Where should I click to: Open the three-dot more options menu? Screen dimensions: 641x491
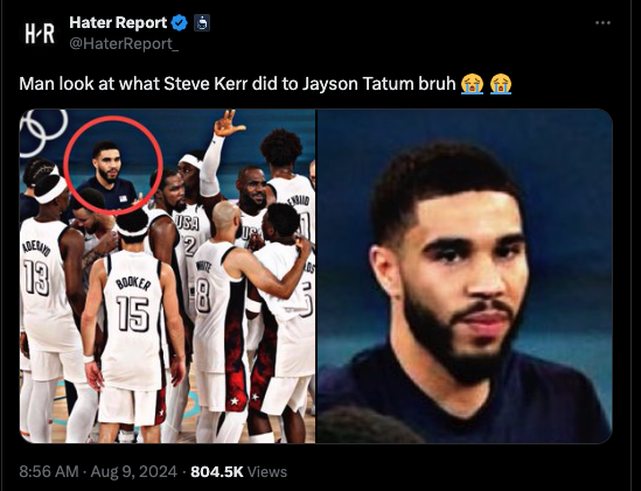tap(603, 23)
